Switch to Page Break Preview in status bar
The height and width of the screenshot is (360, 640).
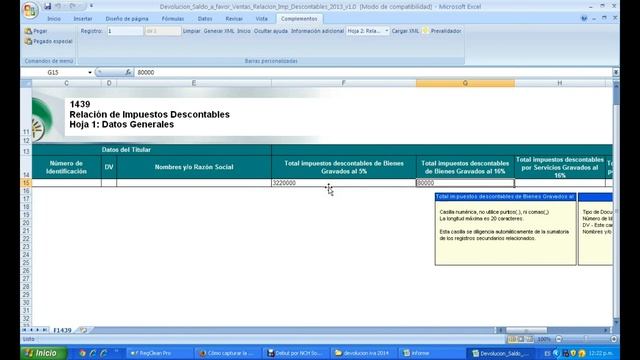pos(530,339)
